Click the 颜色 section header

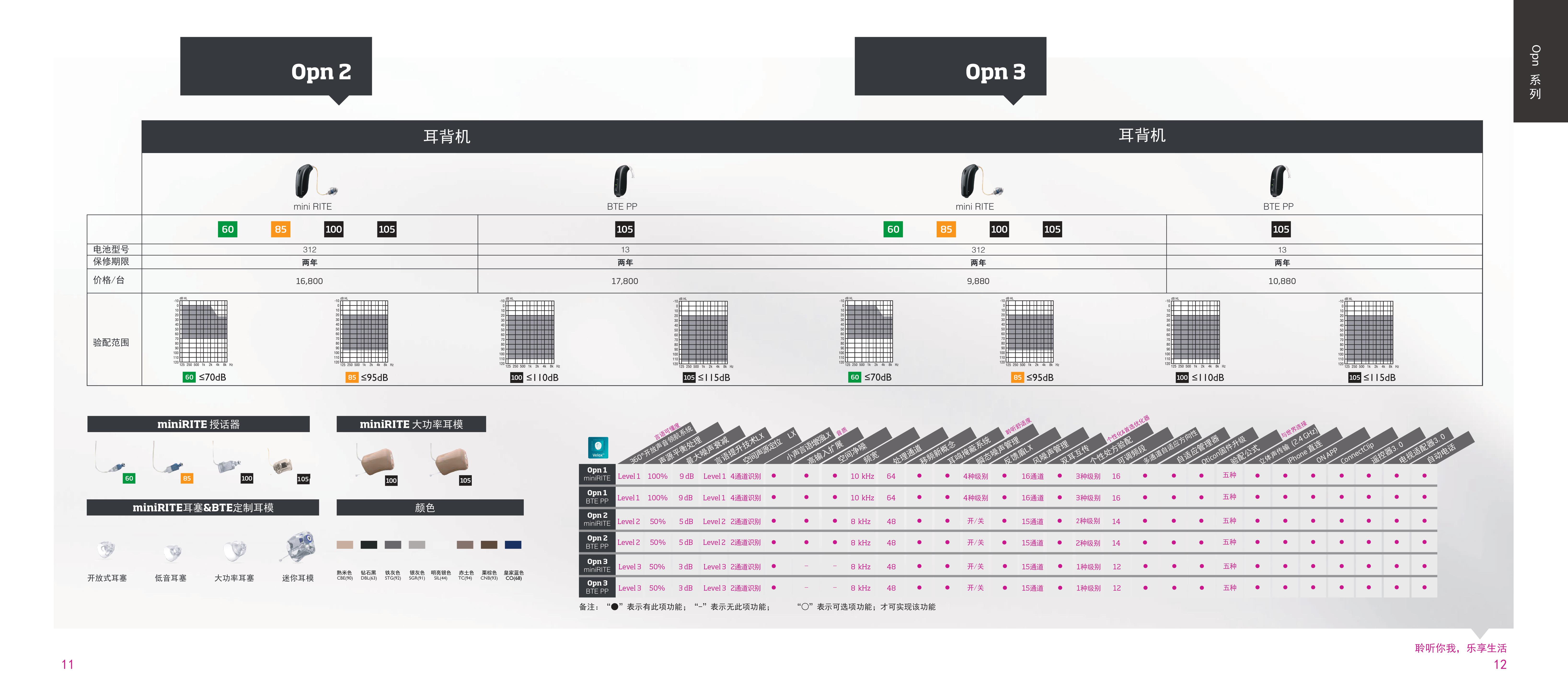click(x=430, y=508)
